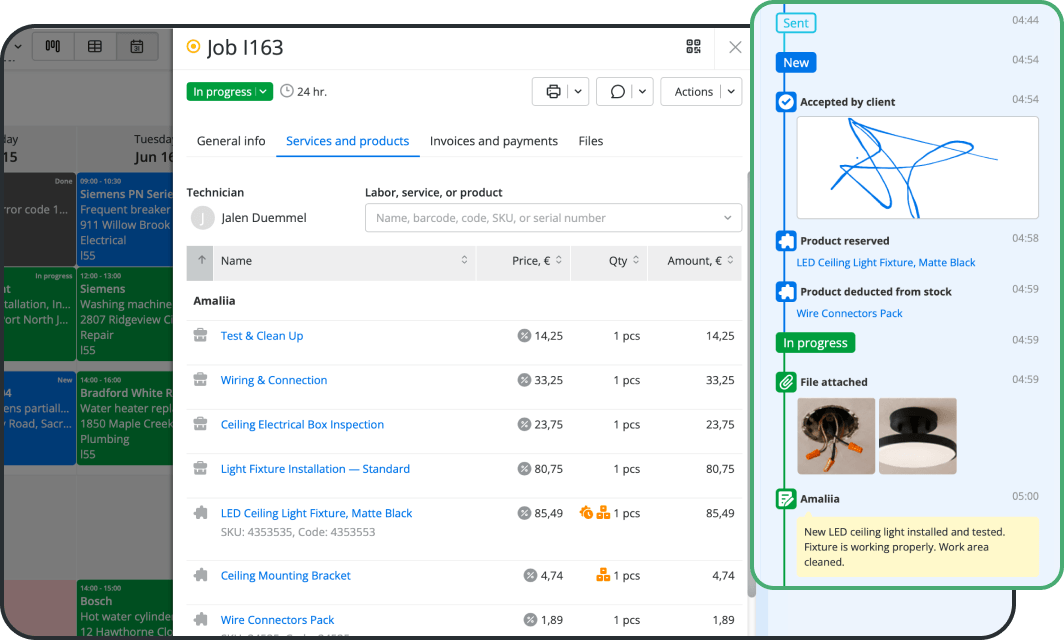The height and width of the screenshot is (640, 1064).
Task: Expand the message options dropdown arrow
Action: click(x=642, y=92)
